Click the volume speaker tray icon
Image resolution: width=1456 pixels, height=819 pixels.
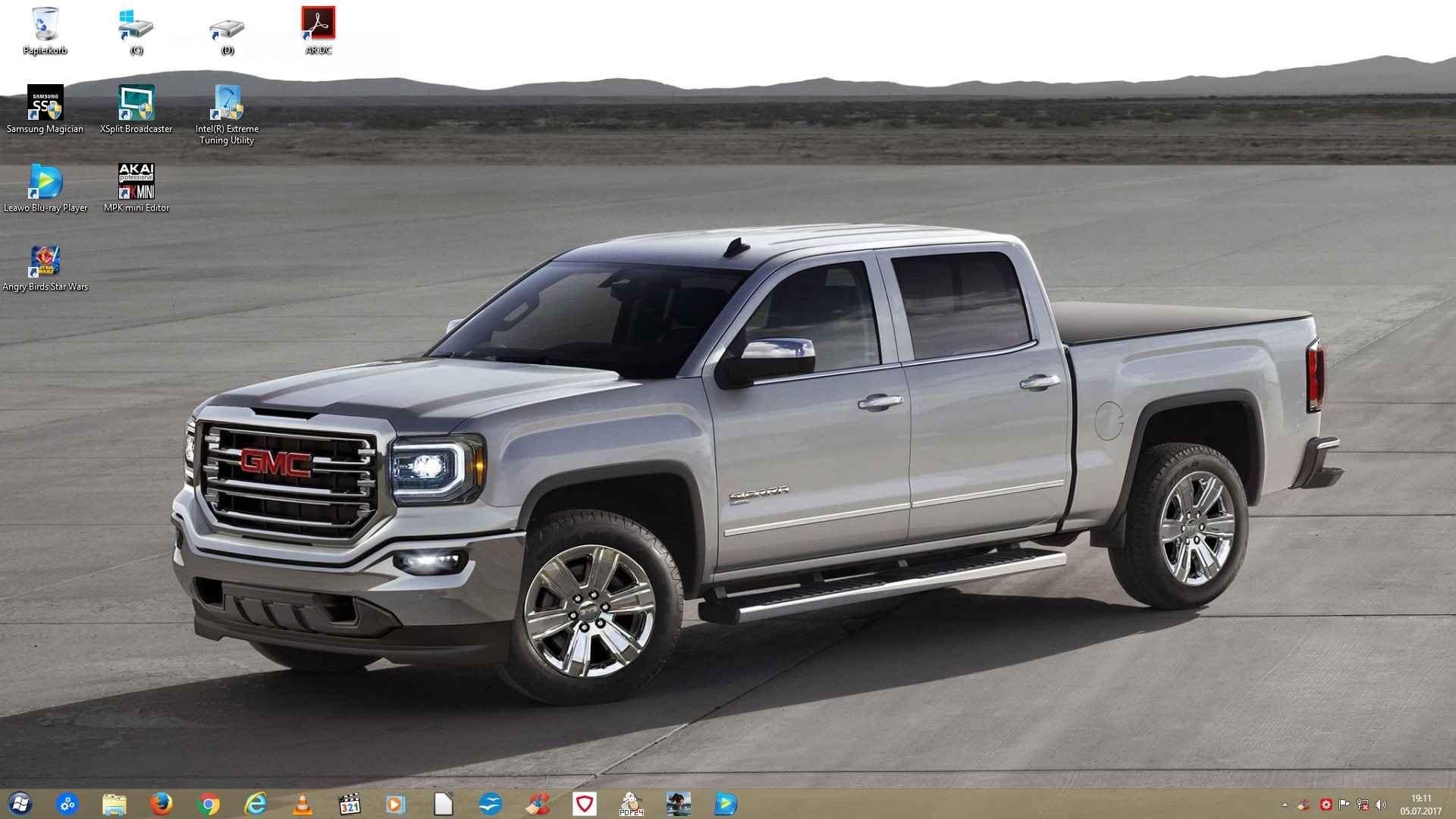1380,805
